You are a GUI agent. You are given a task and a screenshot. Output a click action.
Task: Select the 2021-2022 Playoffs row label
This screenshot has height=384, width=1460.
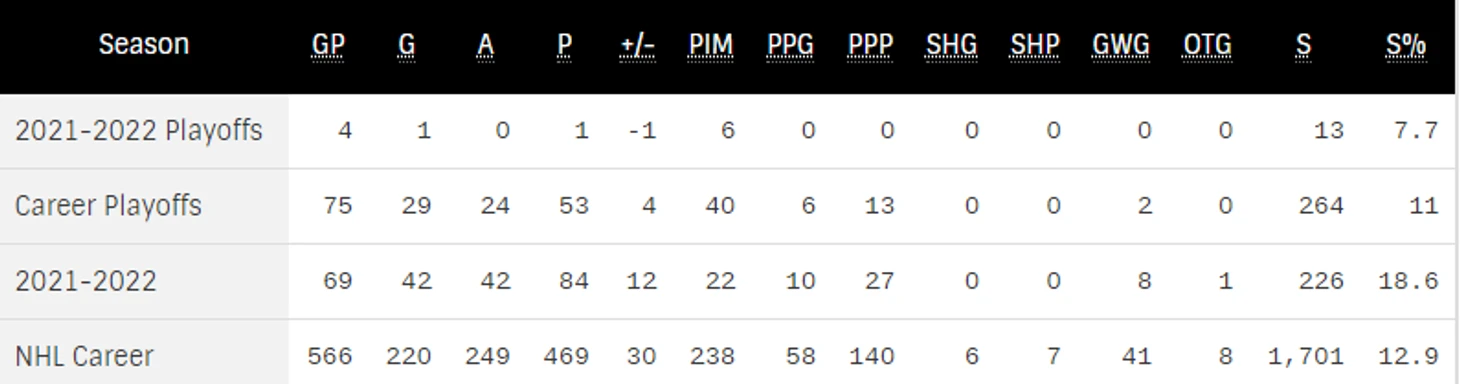click(x=139, y=131)
